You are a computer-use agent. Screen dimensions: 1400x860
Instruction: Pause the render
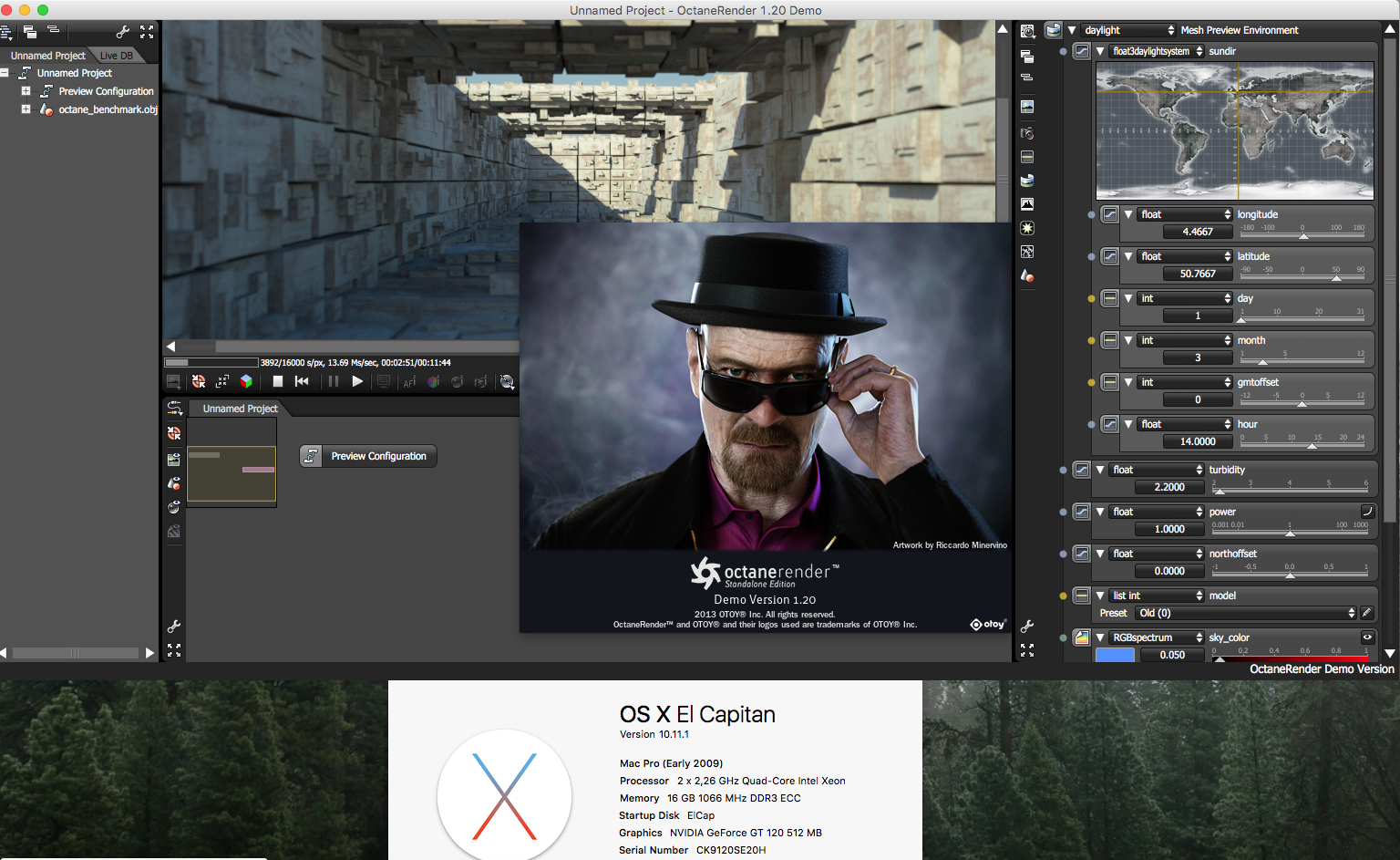(333, 381)
